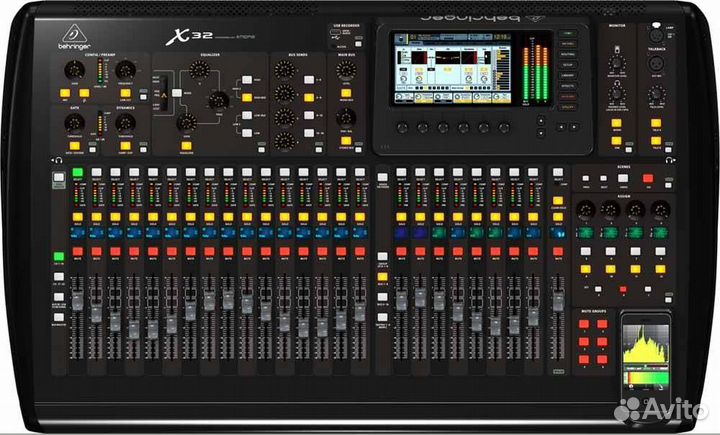Click the Down arrow navigation button
Screen dimensions: 720x435
pos(541,133)
